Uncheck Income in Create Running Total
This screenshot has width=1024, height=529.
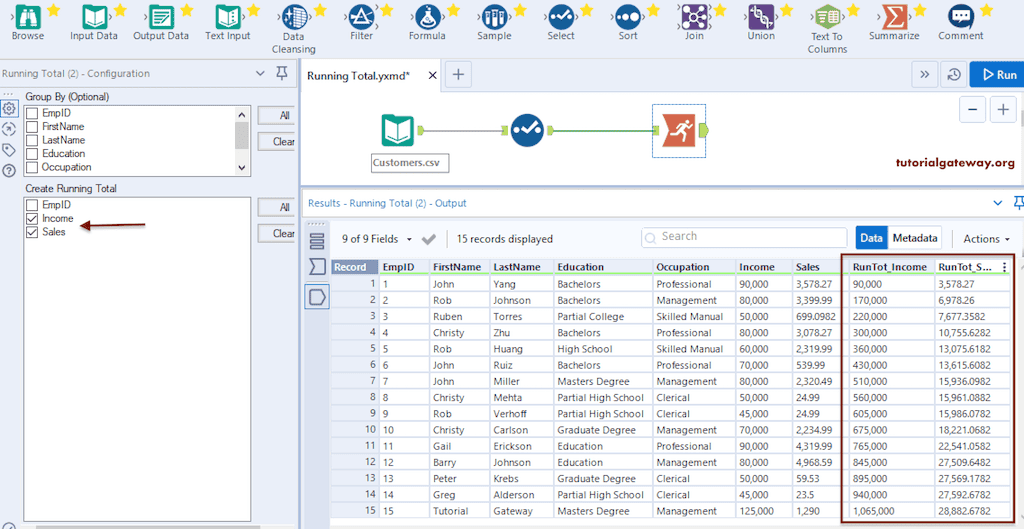point(31,219)
